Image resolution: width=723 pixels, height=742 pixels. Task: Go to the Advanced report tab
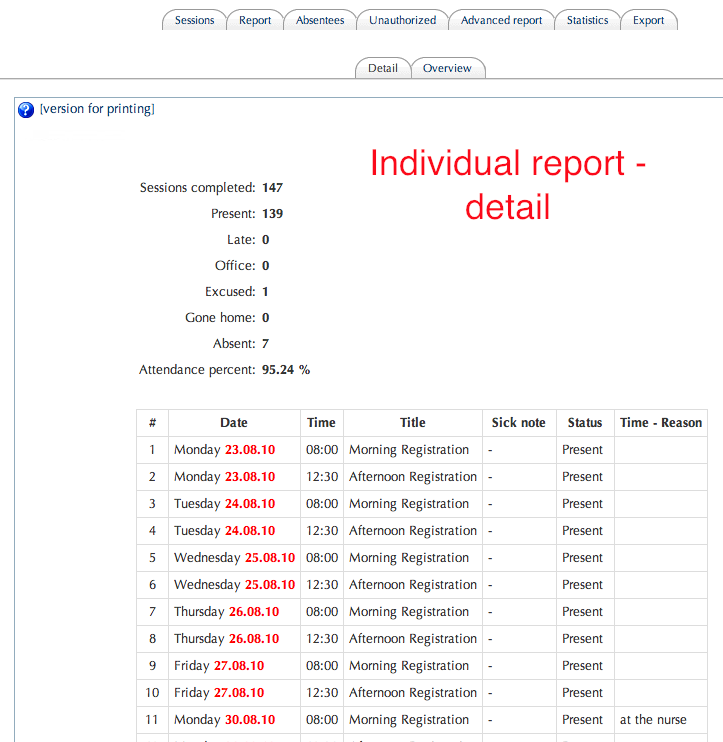click(x=501, y=20)
